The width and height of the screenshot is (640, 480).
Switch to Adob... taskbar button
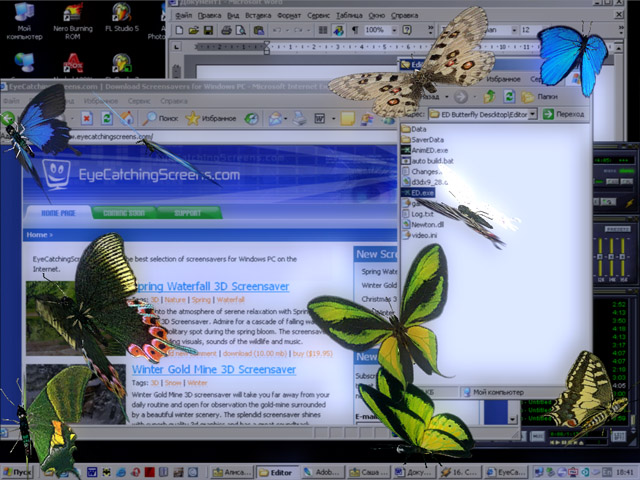tap(322, 473)
